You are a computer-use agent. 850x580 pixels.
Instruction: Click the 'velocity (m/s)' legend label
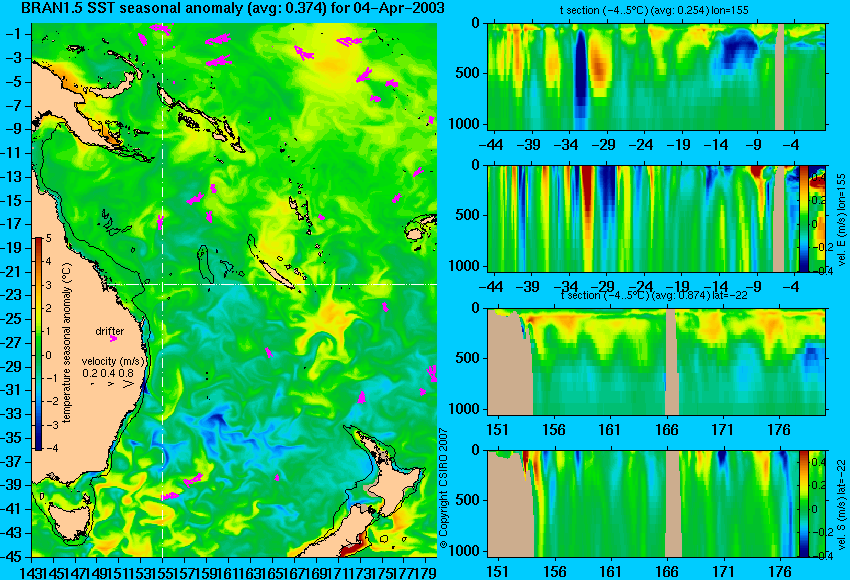pos(113,361)
